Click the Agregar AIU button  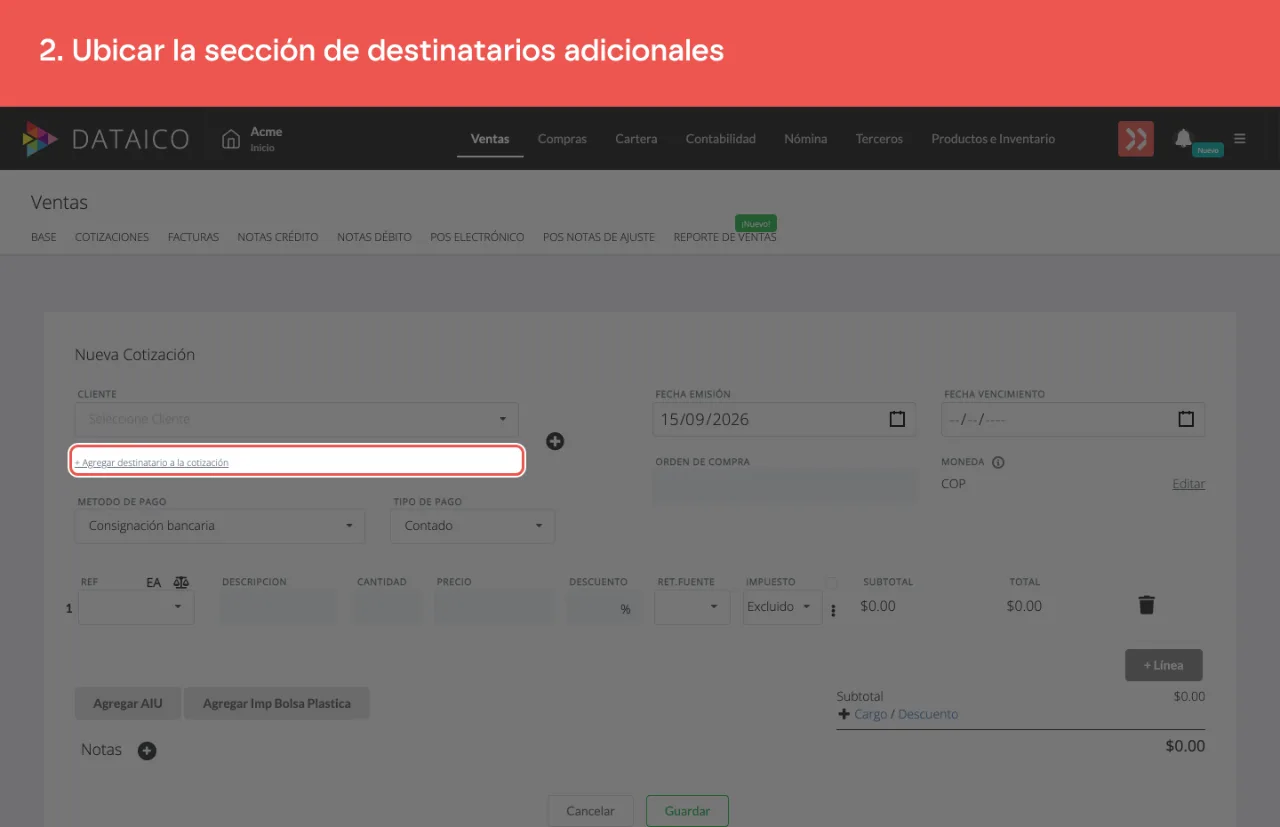(x=128, y=703)
